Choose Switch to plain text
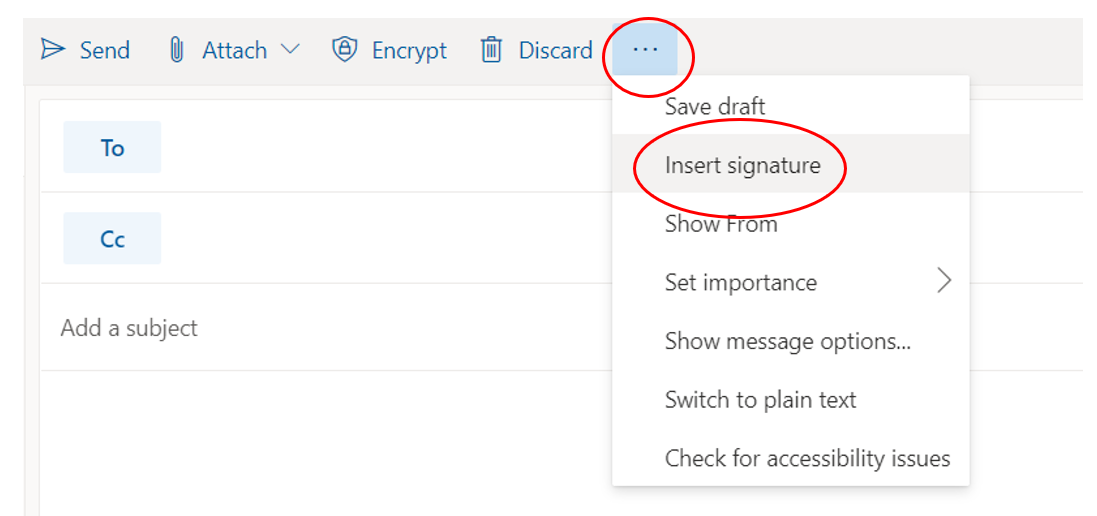This screenshot has height=516, width=1097. click(x=760, y=400)
